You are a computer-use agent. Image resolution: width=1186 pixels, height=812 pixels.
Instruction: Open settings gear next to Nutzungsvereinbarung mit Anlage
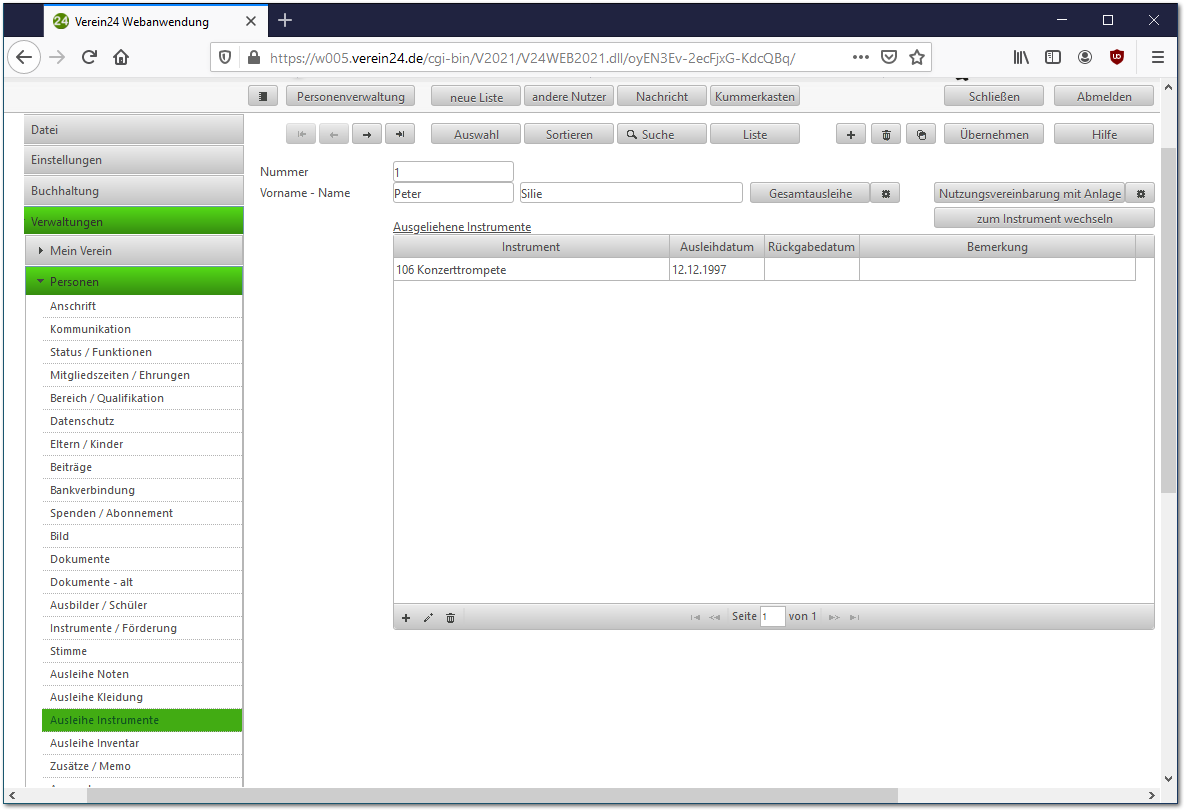[1140, 194]
